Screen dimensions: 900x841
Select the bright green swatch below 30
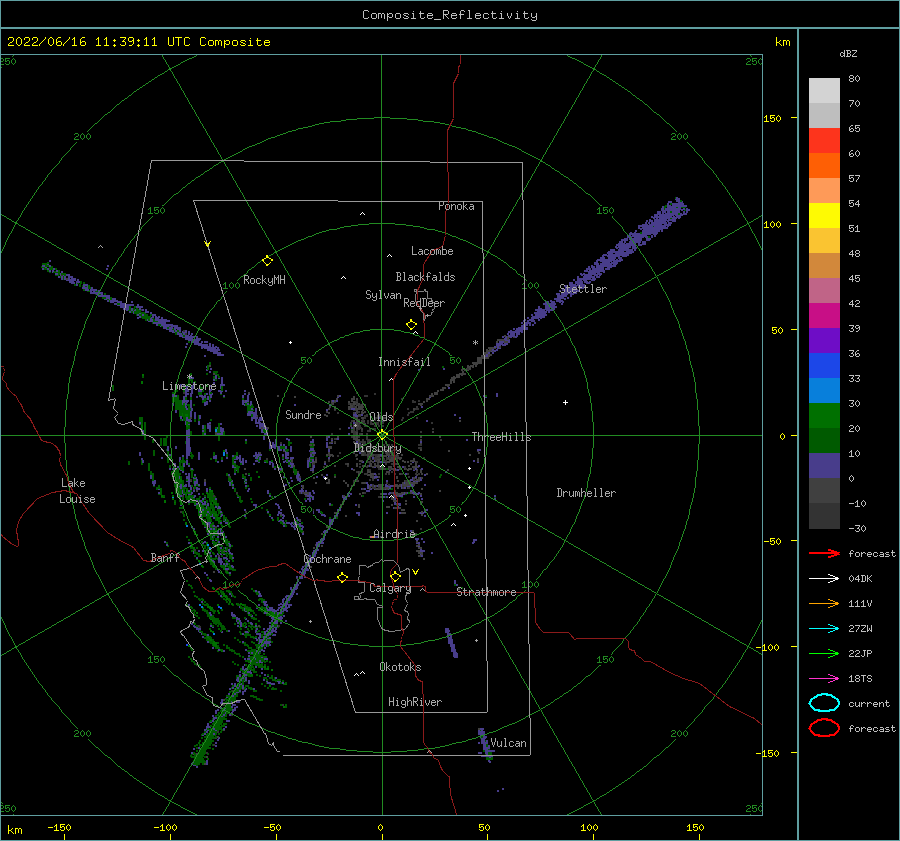(x=824, y=416)
